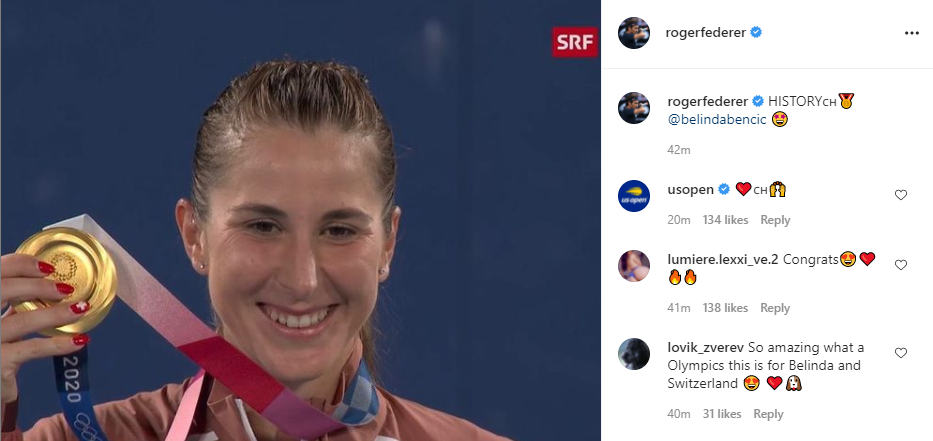Like lovik_zverev's comment heart icon

(x=901, y=353)
